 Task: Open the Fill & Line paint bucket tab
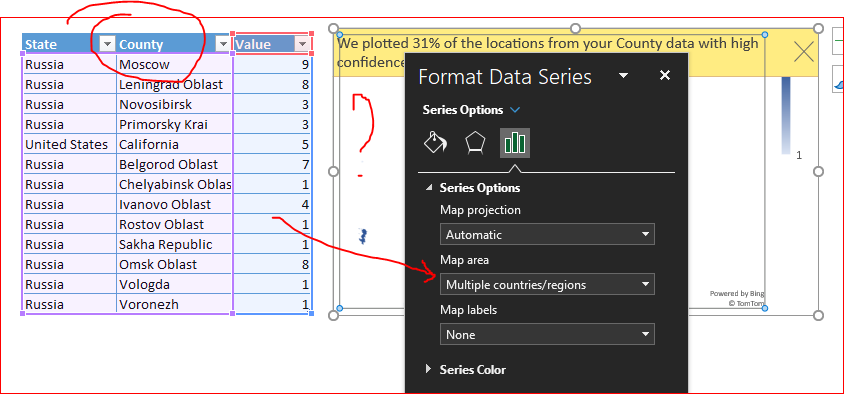point(436,143)
